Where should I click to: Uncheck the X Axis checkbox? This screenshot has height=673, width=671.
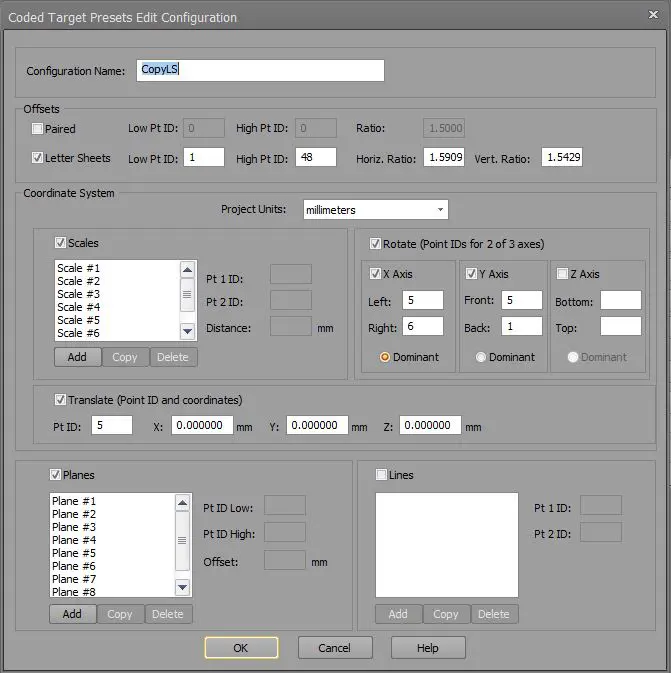(375, 273)
